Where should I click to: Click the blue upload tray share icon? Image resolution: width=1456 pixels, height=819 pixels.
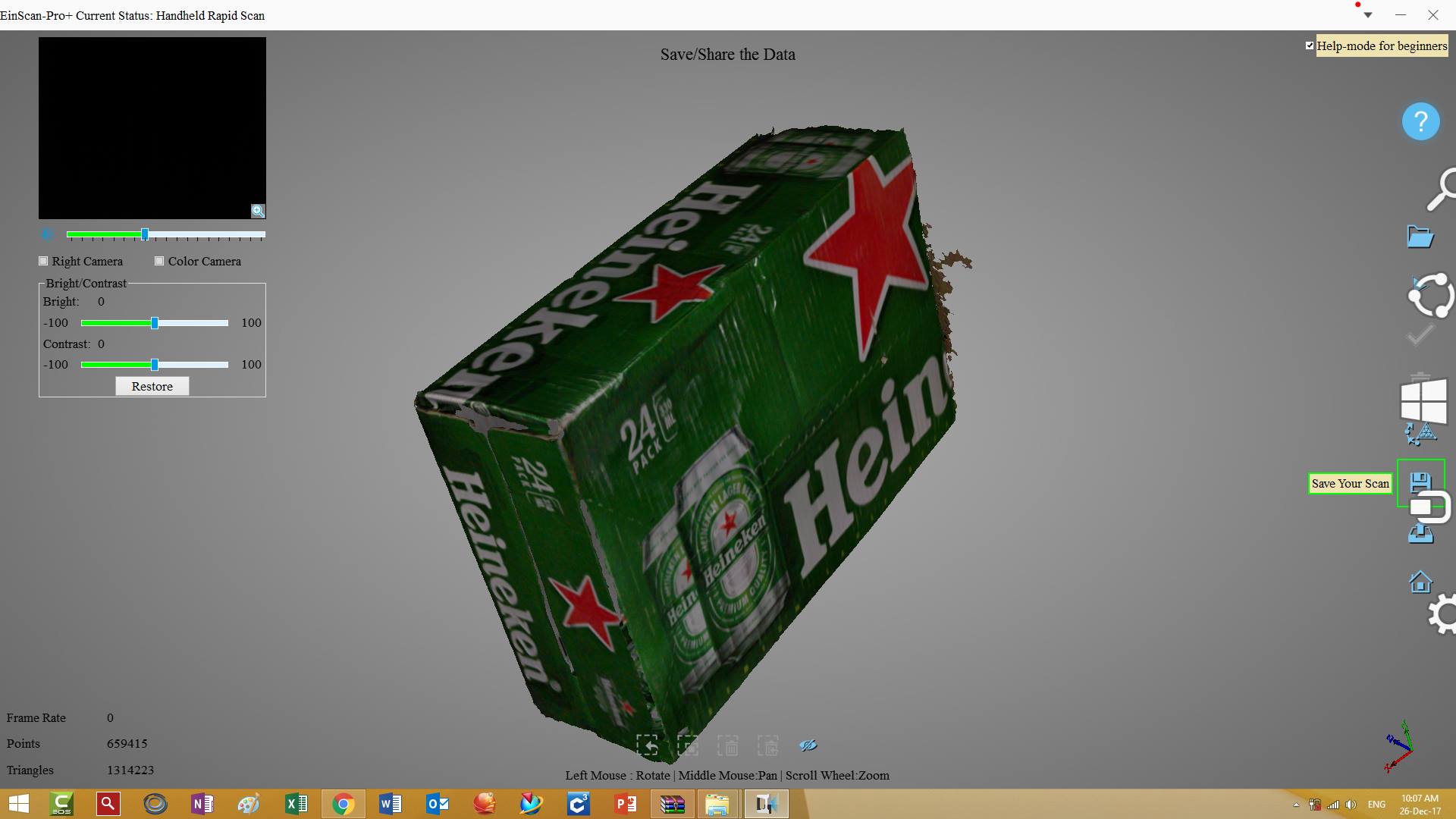1420,534
